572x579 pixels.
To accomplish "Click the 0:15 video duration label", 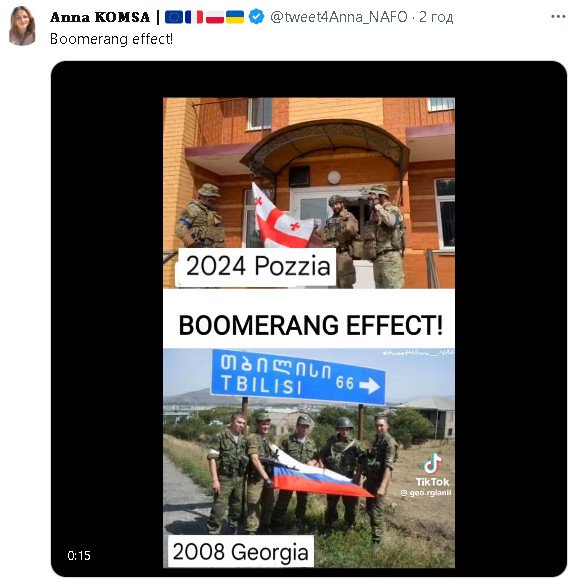I will 79,555.
